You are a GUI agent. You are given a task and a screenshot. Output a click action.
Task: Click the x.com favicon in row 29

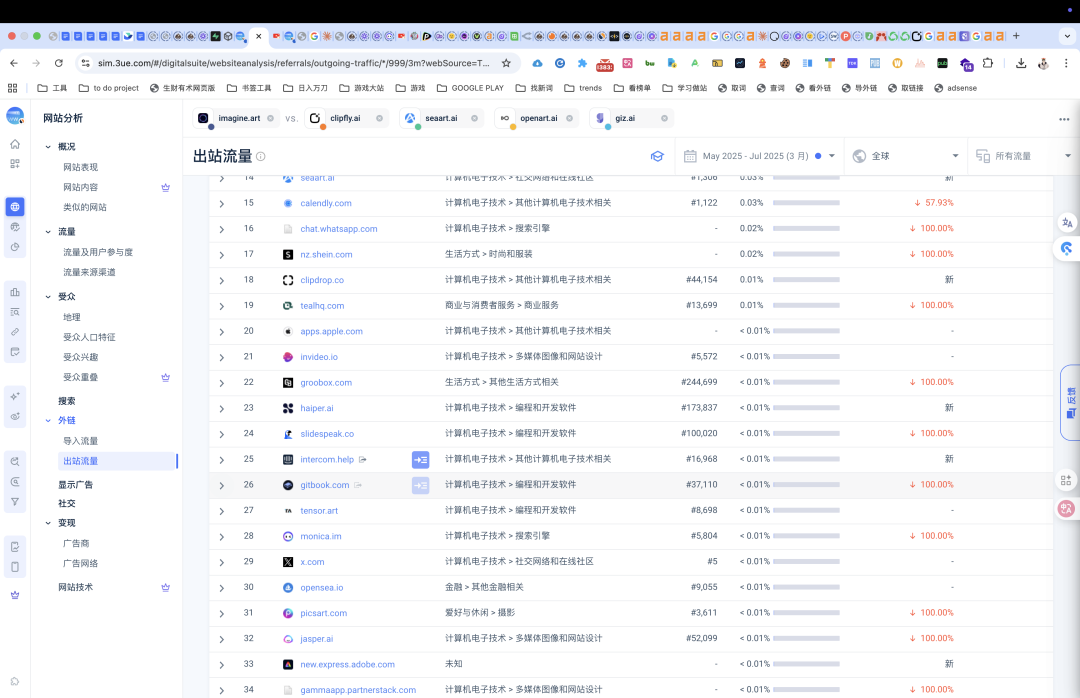288,562
